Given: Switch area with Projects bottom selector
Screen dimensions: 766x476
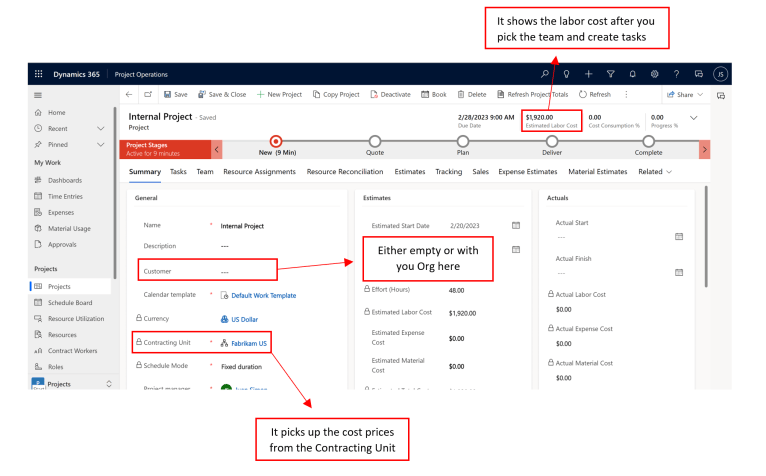Looking at the screenshot, I should tap(72, 384).
